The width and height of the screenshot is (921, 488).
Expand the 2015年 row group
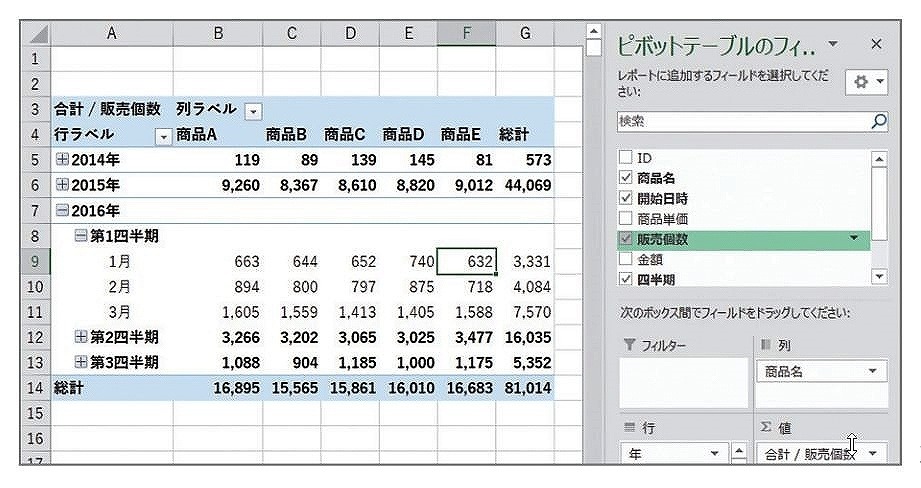62,184
